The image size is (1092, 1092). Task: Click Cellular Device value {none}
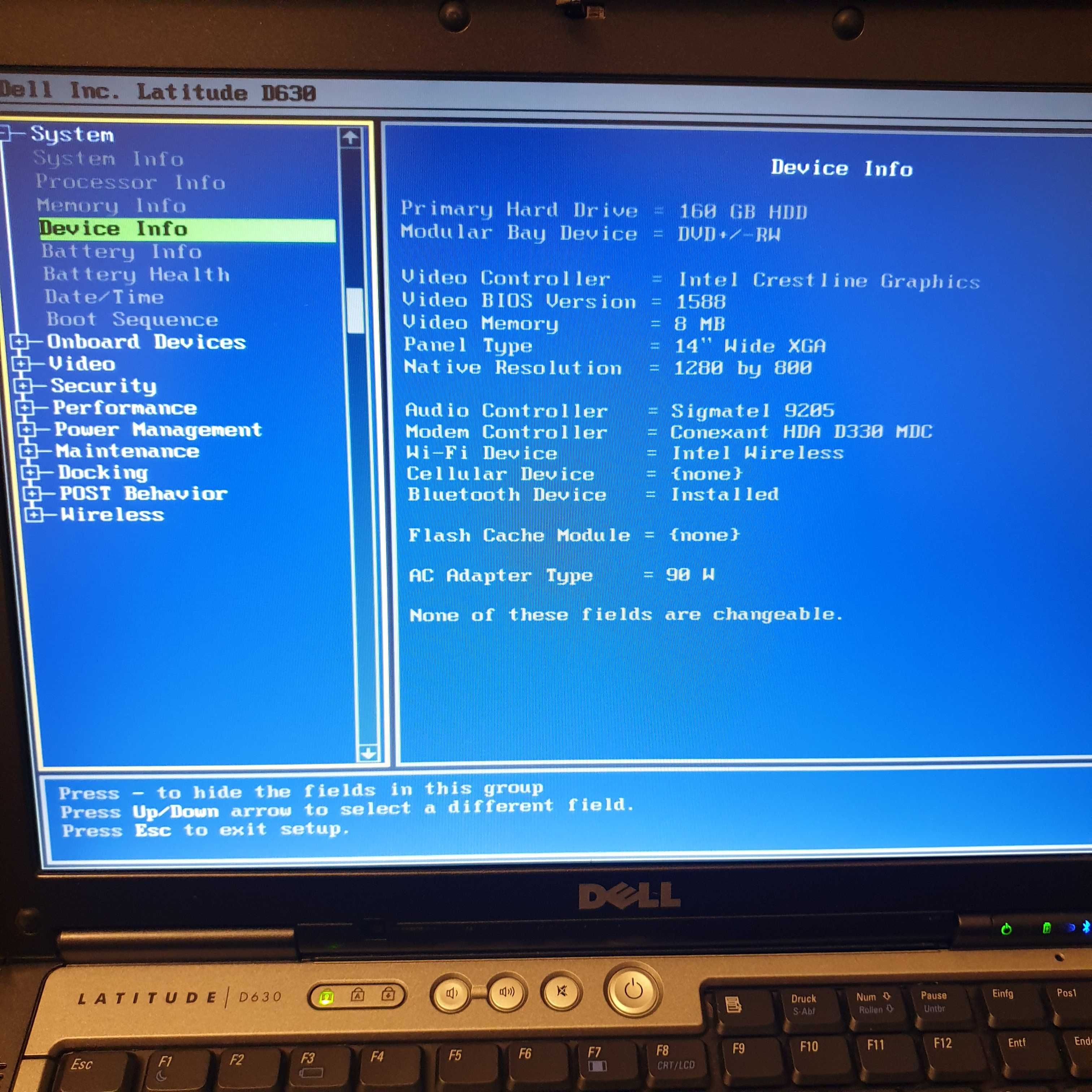(707, 474)
